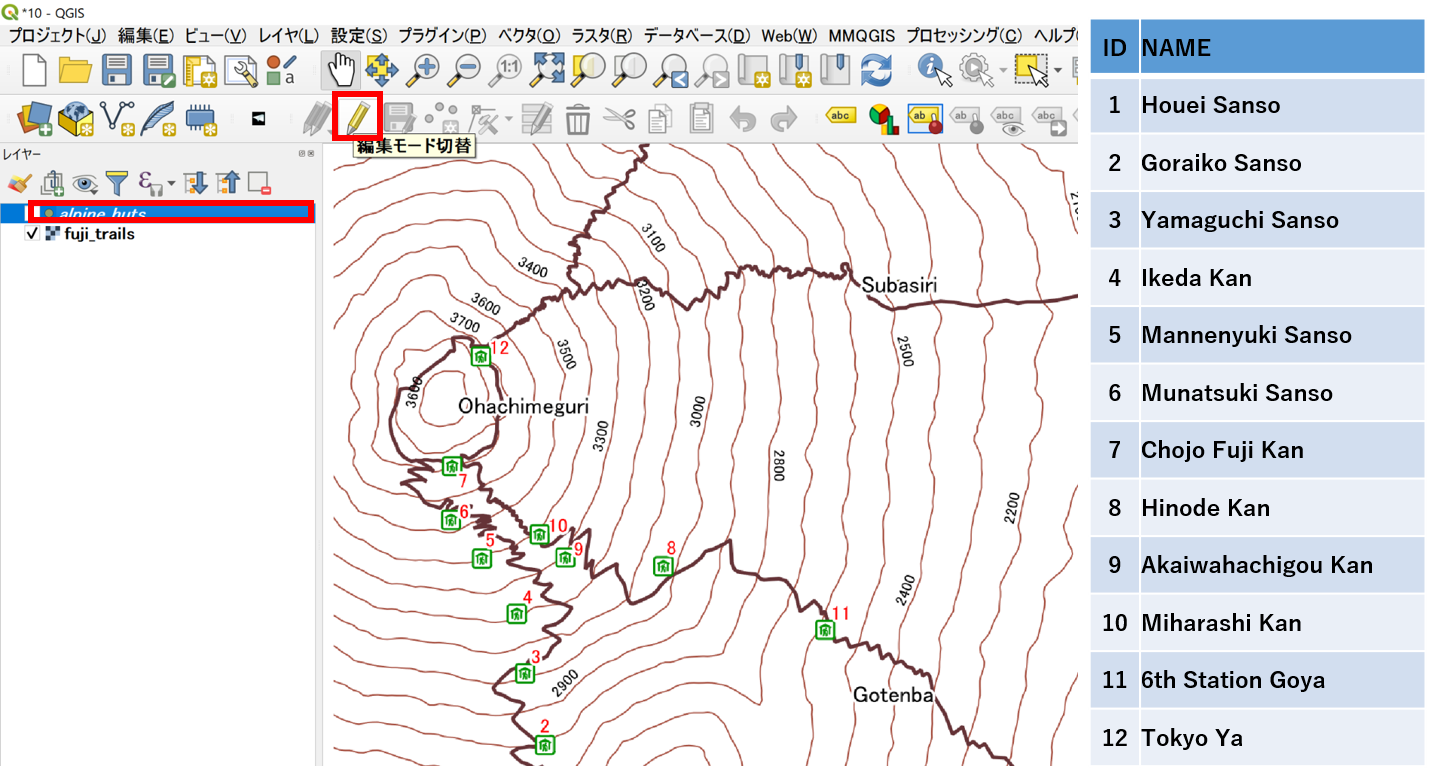Click the Expand All layers icon
This screenshot has height=769, width=1430.
(x=196, y=183)
